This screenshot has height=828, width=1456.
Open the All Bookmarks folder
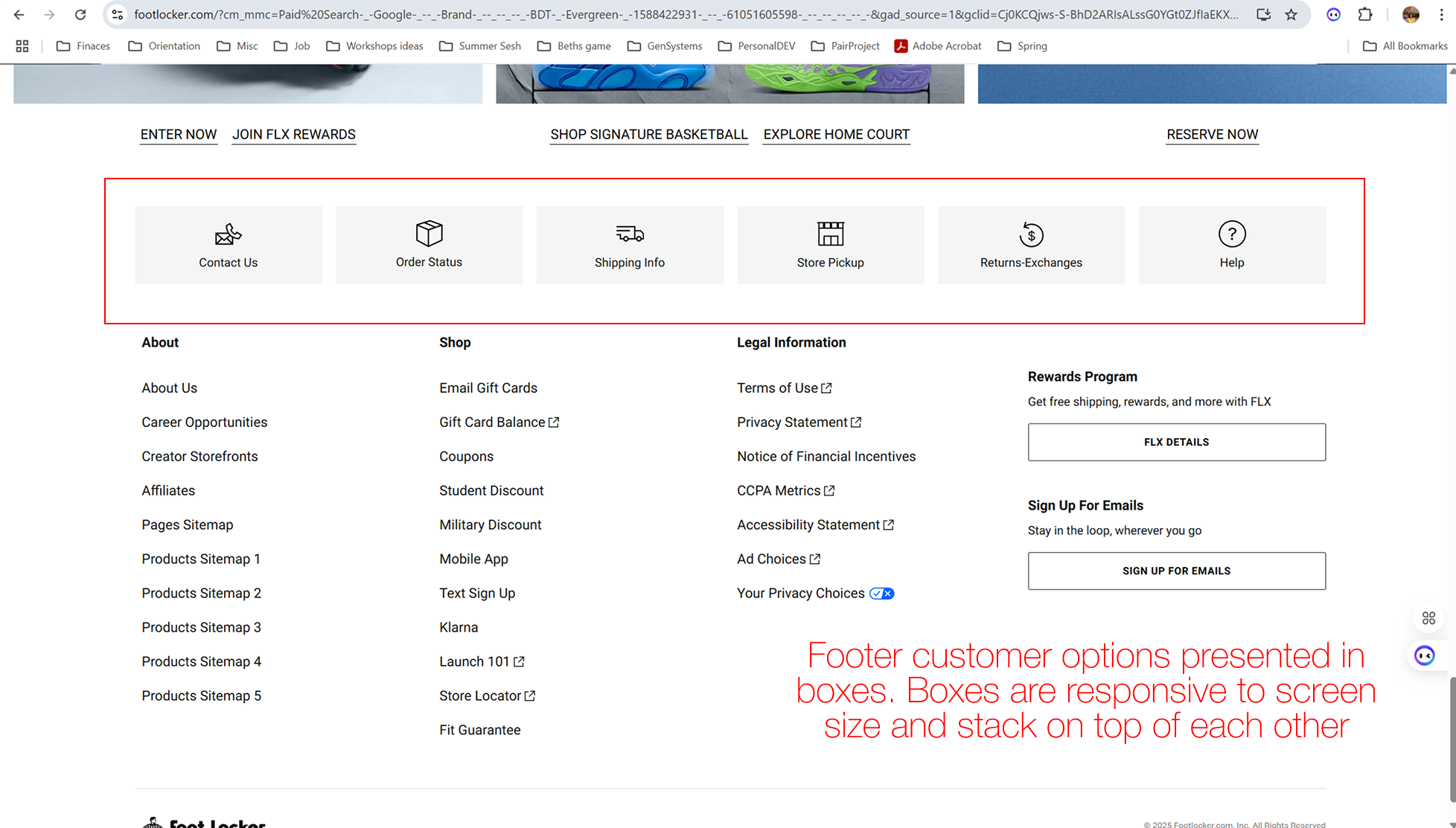(x=1405, y=46)
